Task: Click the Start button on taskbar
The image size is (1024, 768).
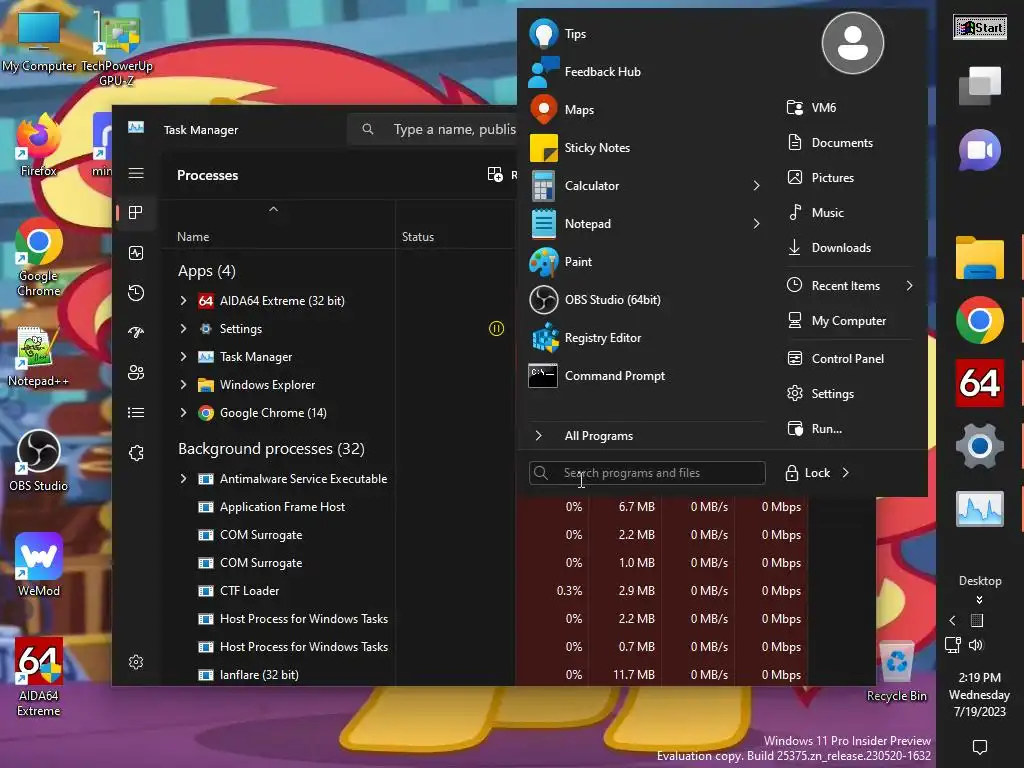Action: coord(980,27)
